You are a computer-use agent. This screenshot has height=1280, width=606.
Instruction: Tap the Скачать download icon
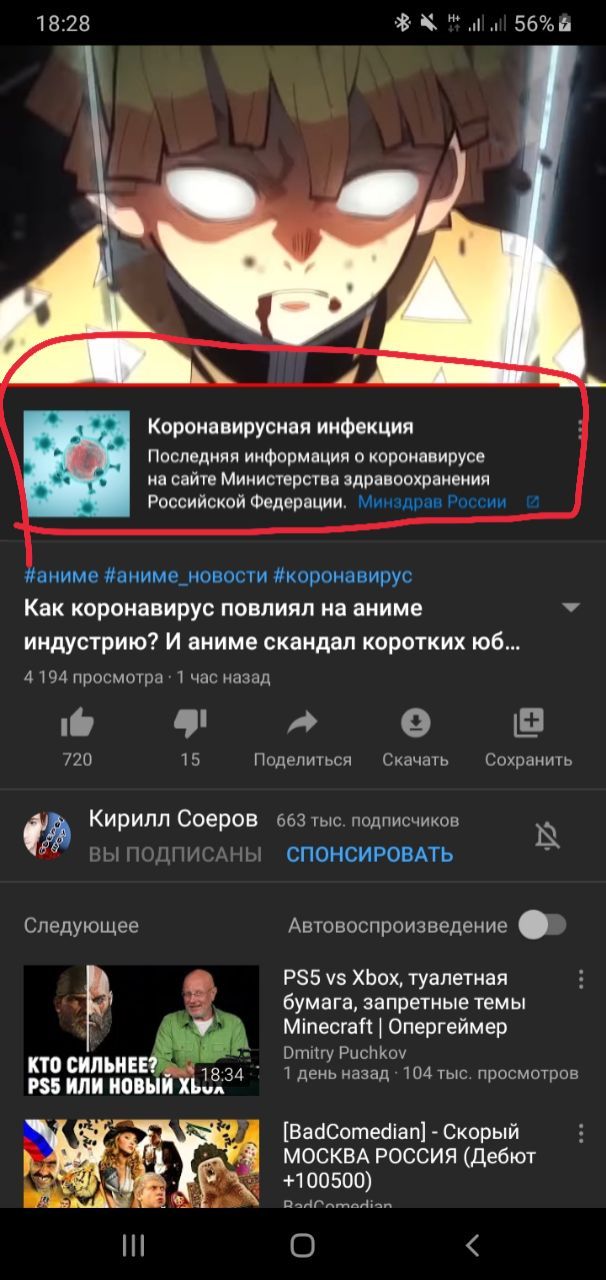[415, 722]
